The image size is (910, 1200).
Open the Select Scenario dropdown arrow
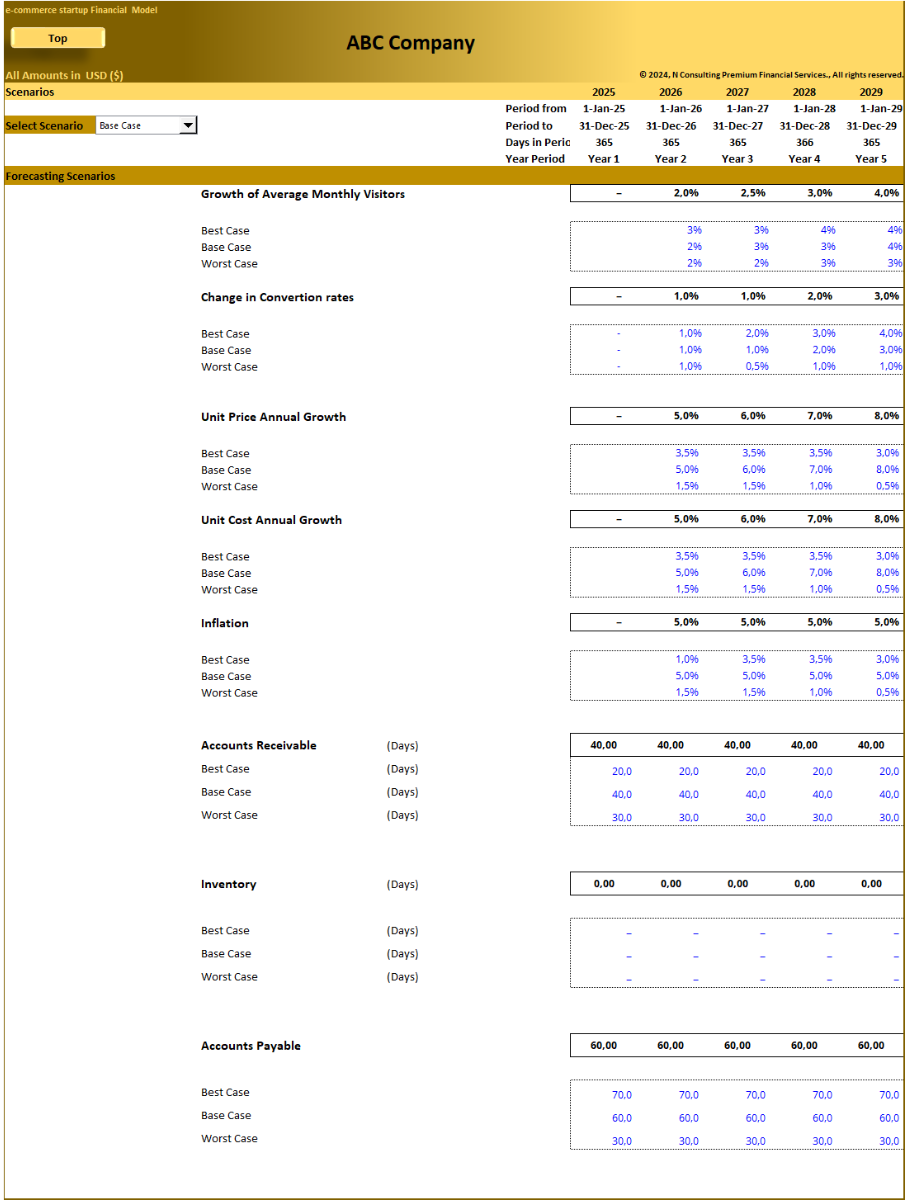click(188, 126)
